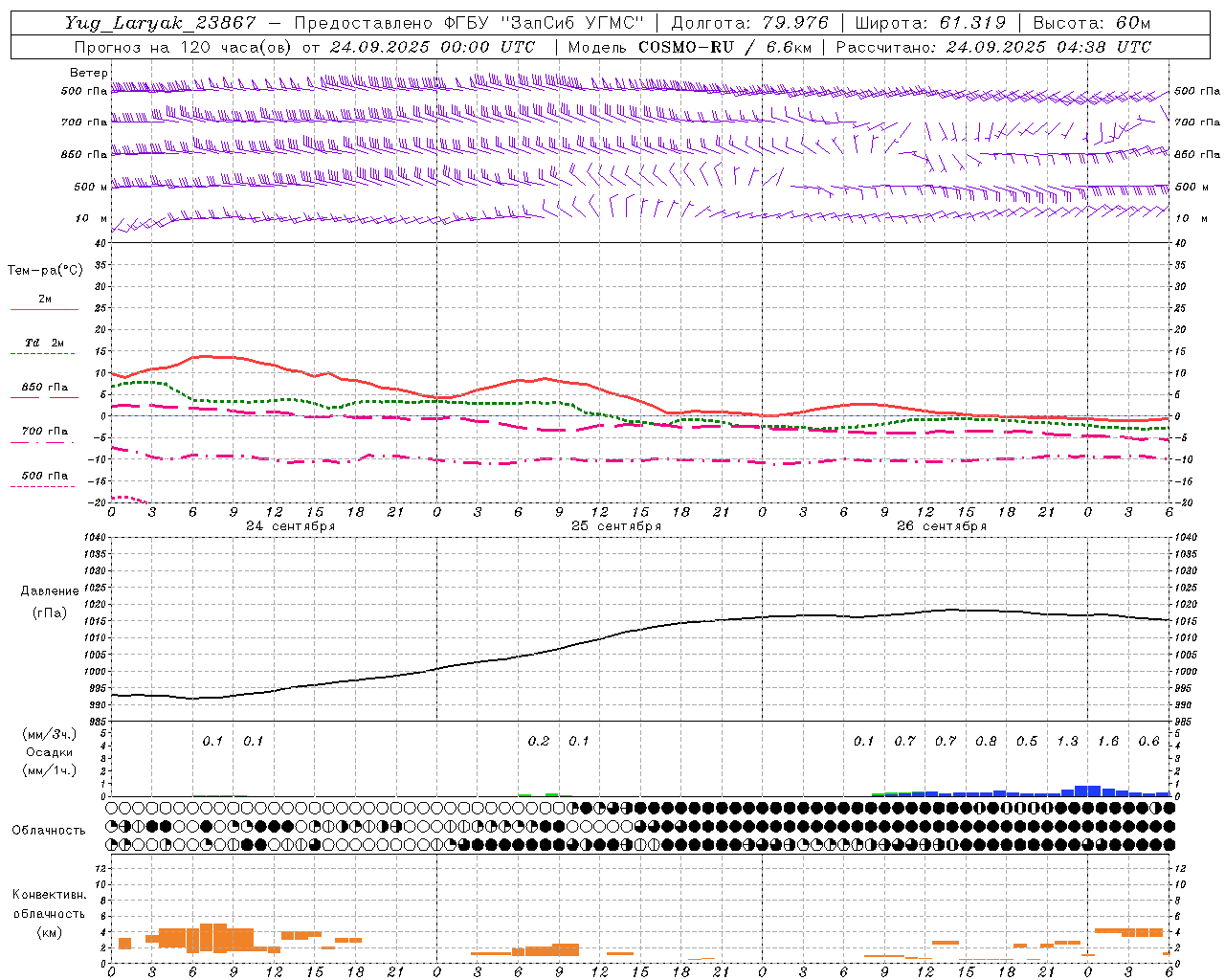Click the 2м temperature legend label

tap(45, 299)
